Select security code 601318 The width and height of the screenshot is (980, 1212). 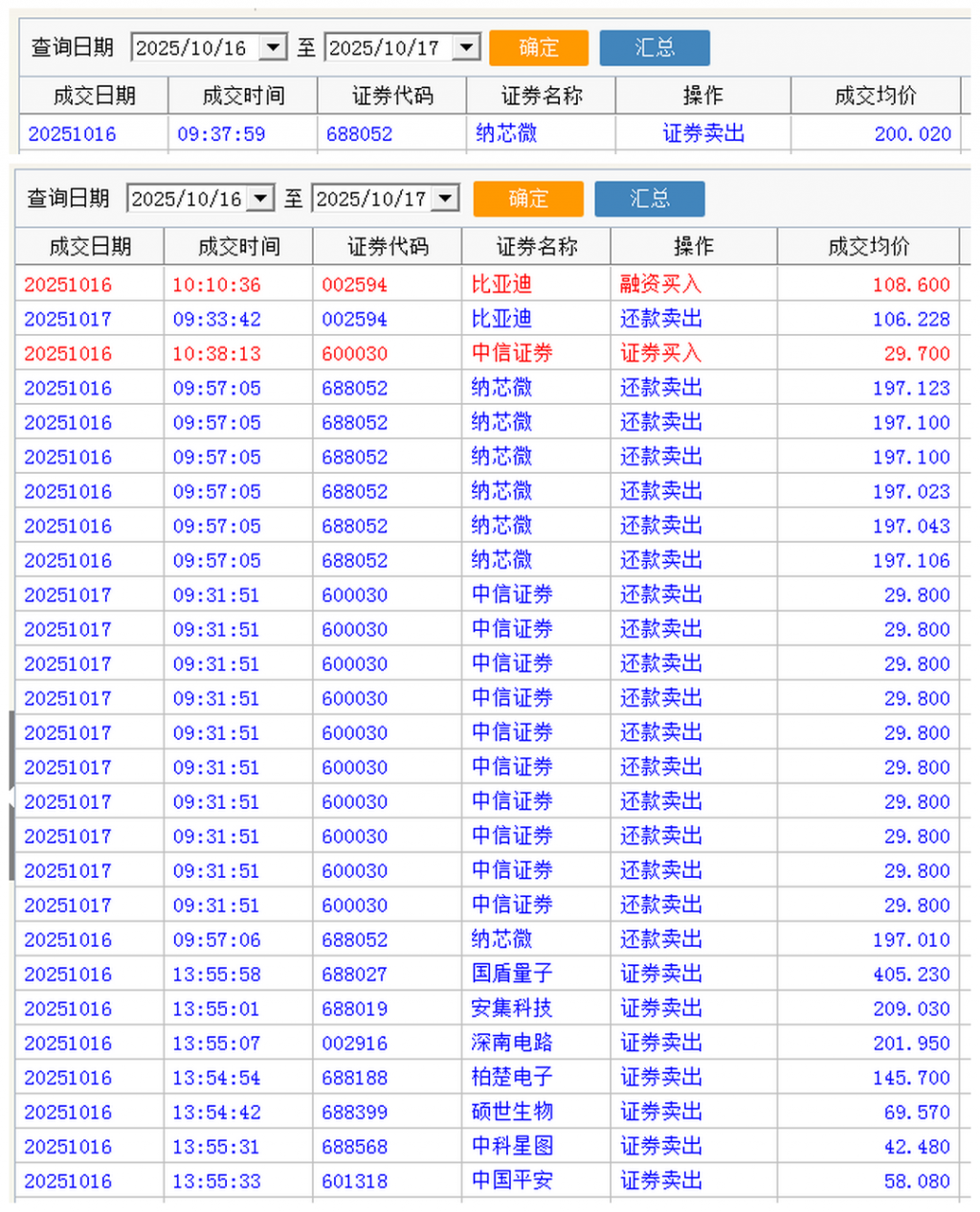pos(354,1180)
